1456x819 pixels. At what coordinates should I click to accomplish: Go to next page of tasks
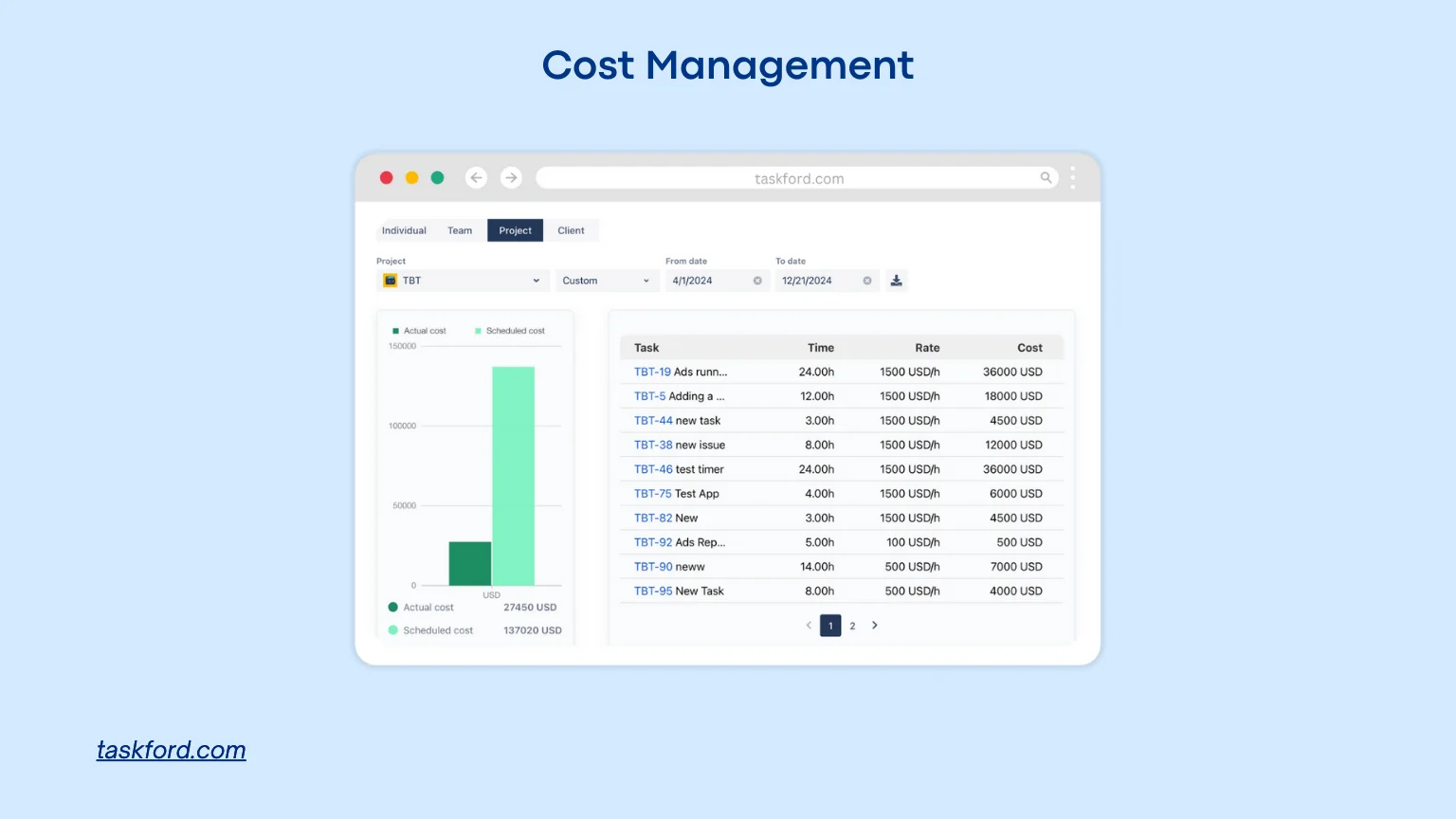pyautogui.click(x=874, y=626)
